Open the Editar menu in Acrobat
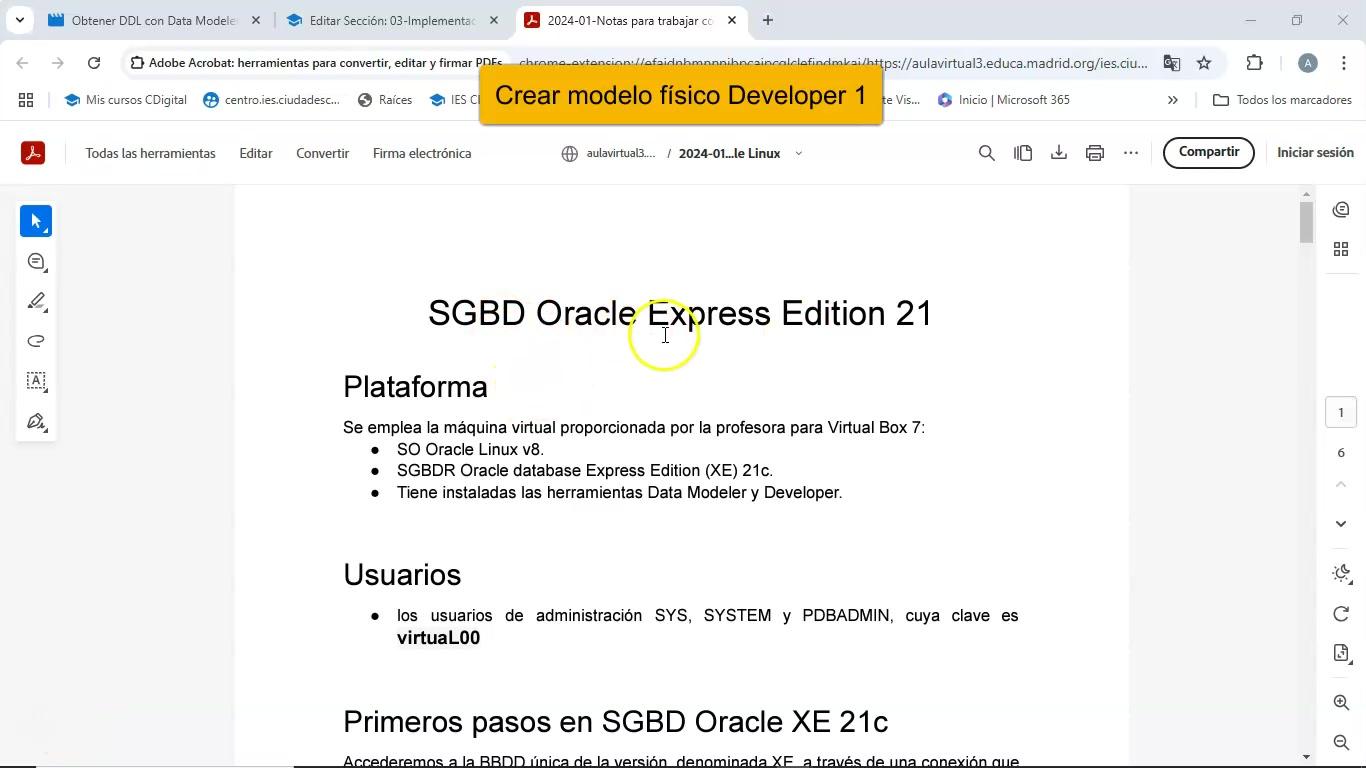Image resolution: width=1366 pixels, height=768 pixels. coord(256,153)
